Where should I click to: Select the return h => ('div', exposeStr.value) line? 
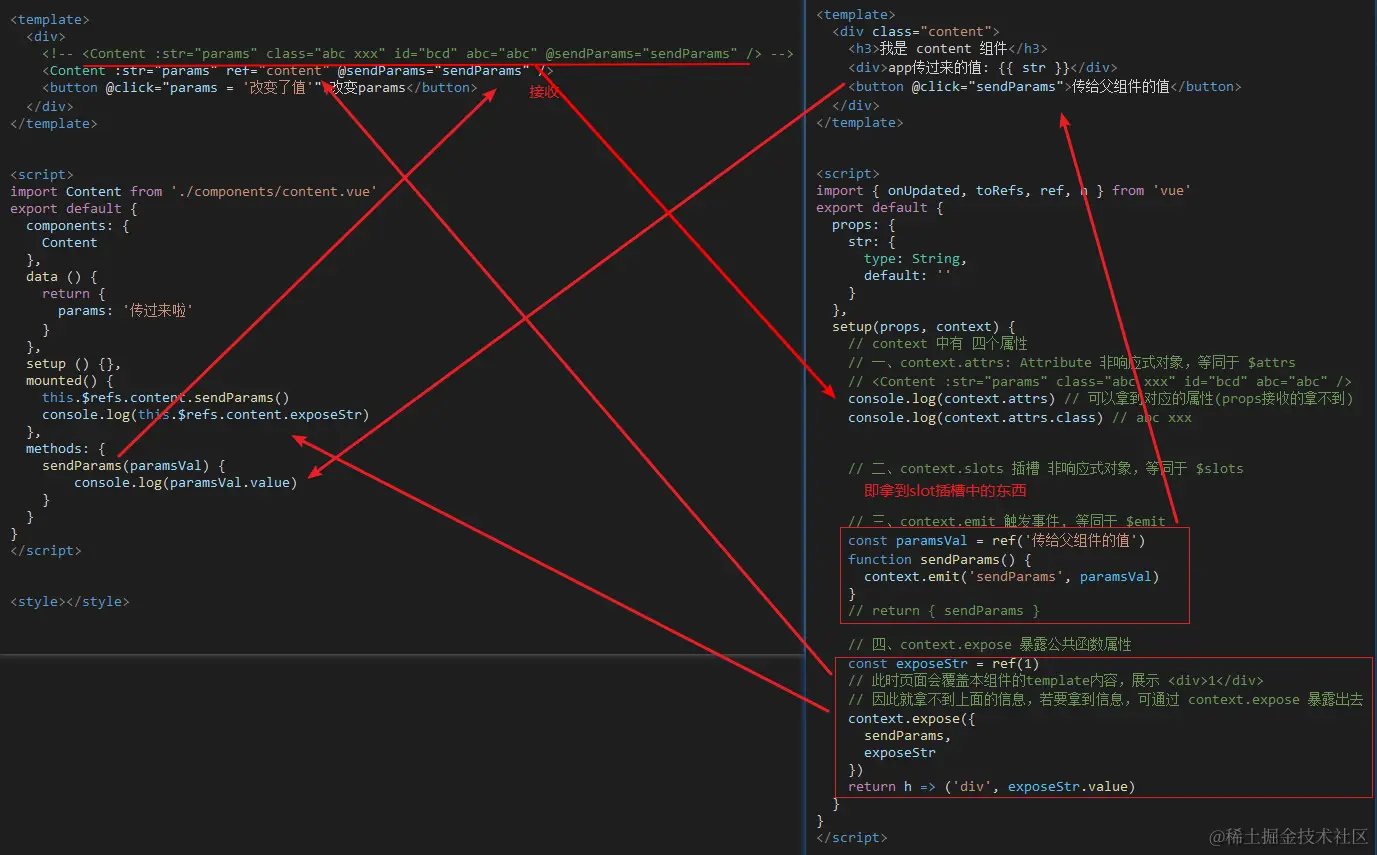991,786
